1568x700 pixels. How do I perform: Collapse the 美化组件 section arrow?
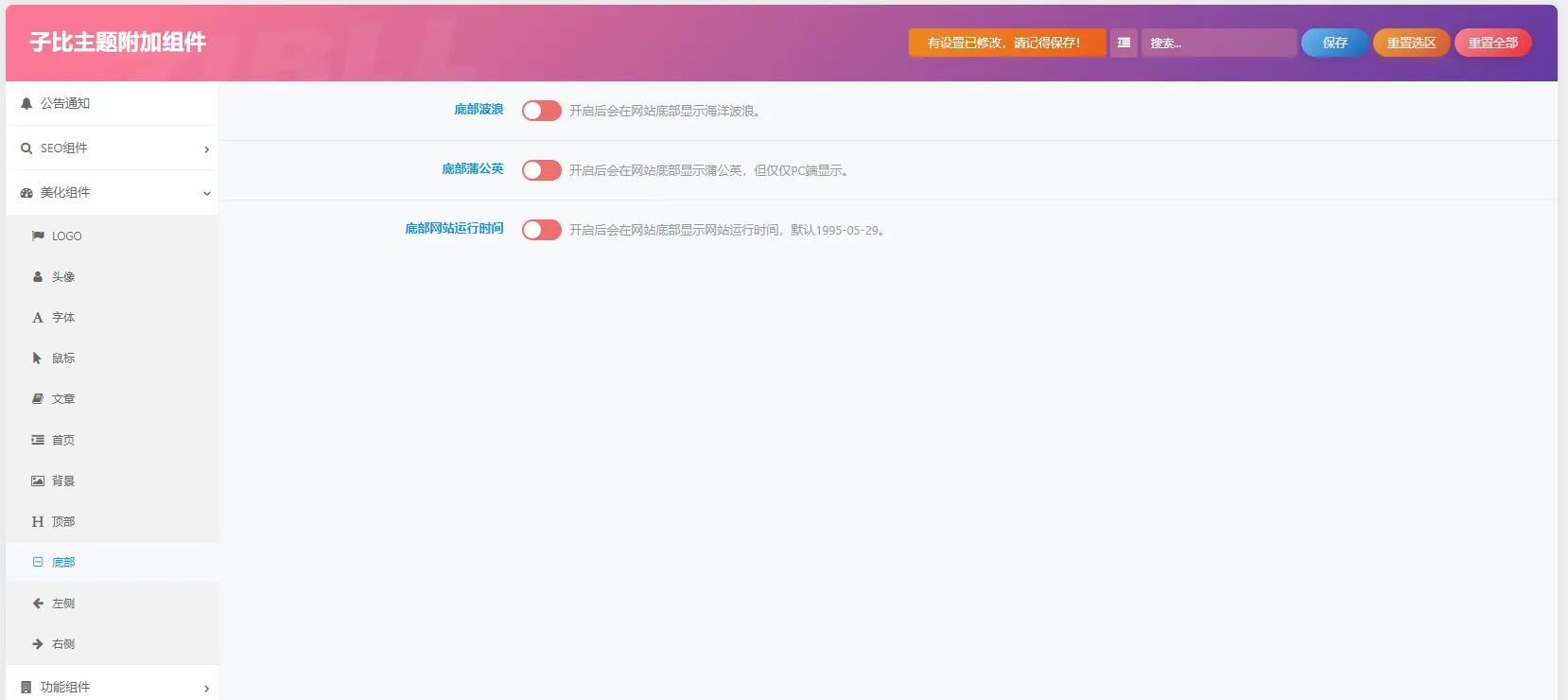pyautogui.click(x=206, y=194)
